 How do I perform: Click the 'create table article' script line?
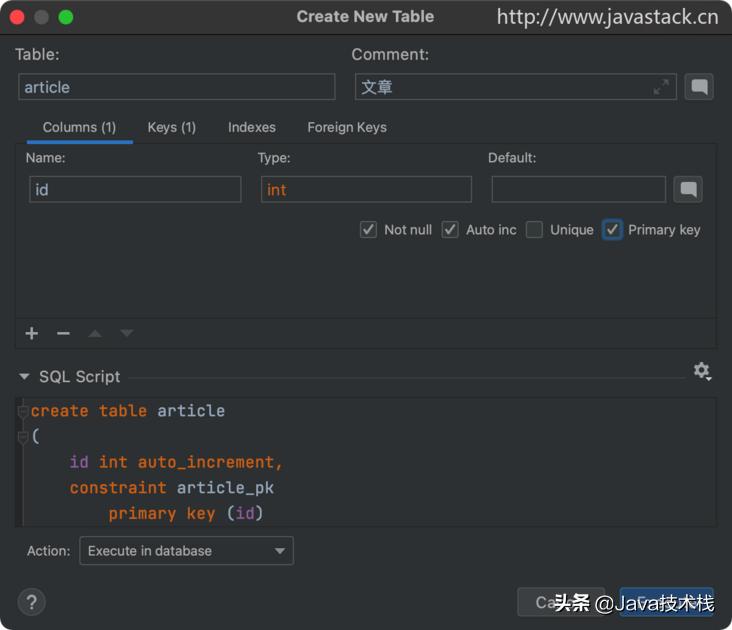(128, 411)
